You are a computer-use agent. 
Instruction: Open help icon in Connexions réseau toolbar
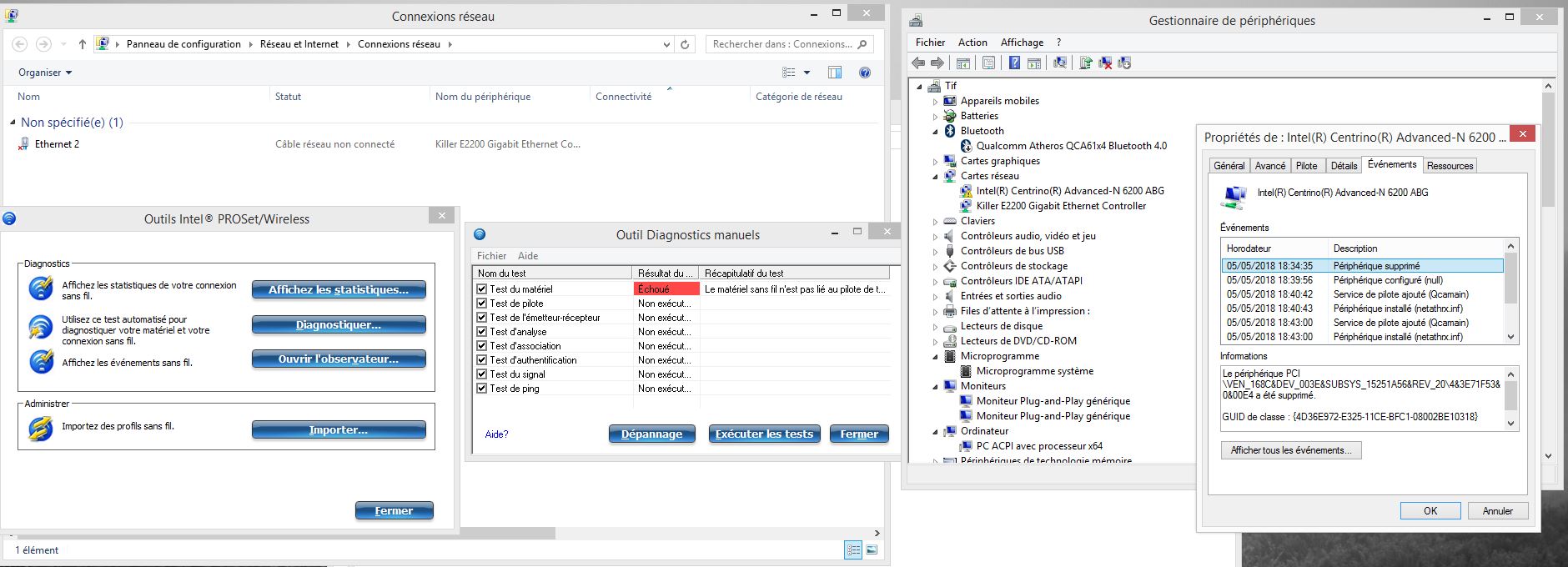pos(865,73)
